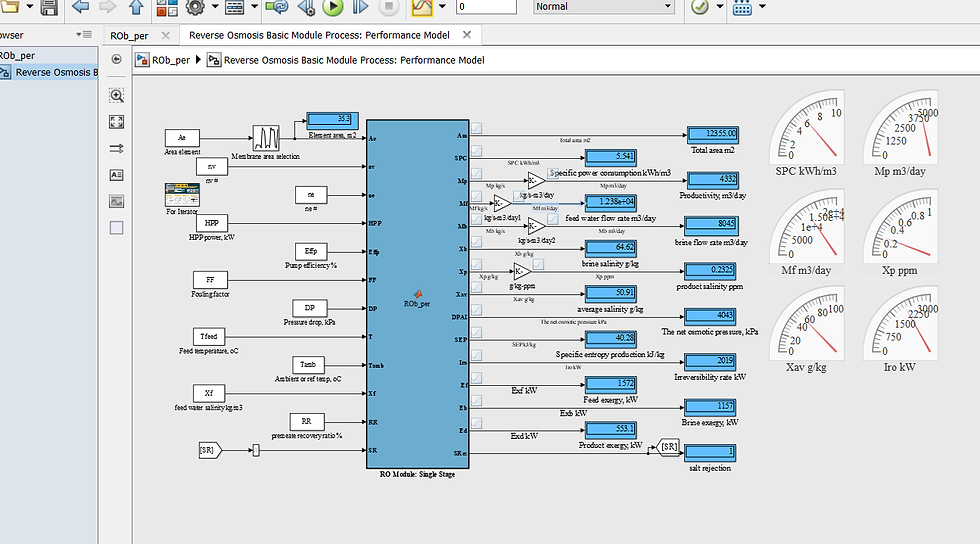This screenshot has height=544, width=980.
Task: Click the Model Advisor green checkmark icon
Action: click(x=700, y=7)
